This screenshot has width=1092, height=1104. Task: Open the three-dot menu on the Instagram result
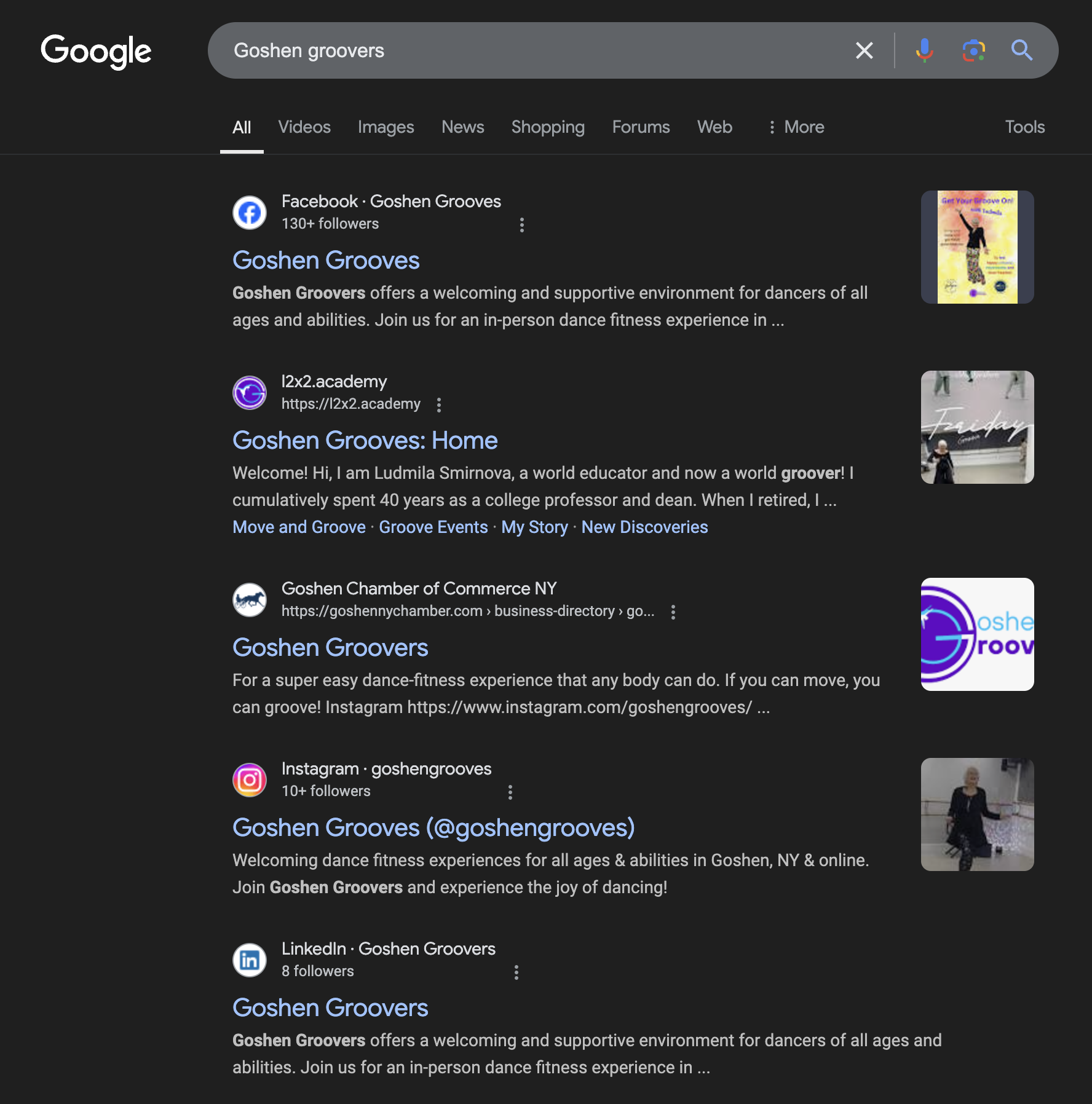coord(510,793)
